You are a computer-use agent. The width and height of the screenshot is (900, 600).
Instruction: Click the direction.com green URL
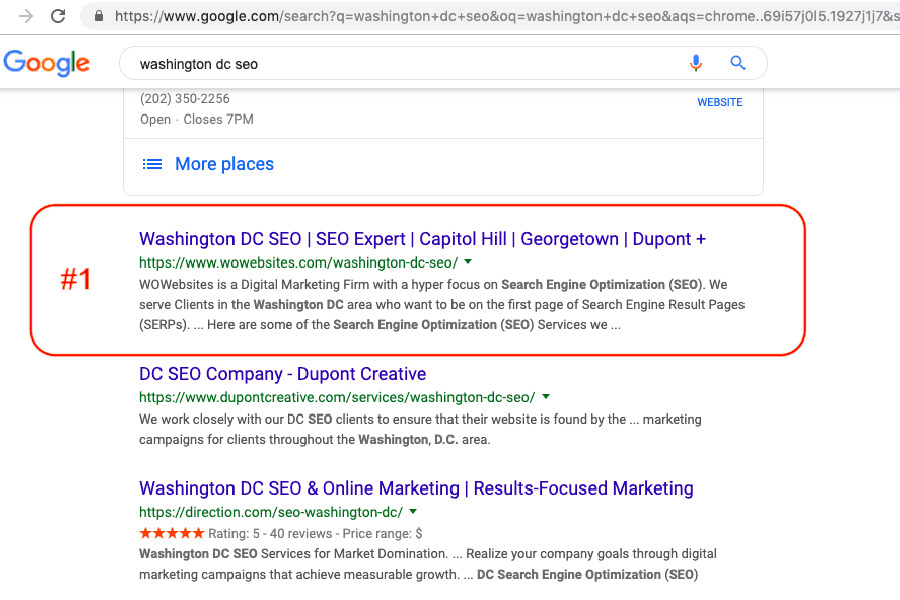click(x=271, y=512)
